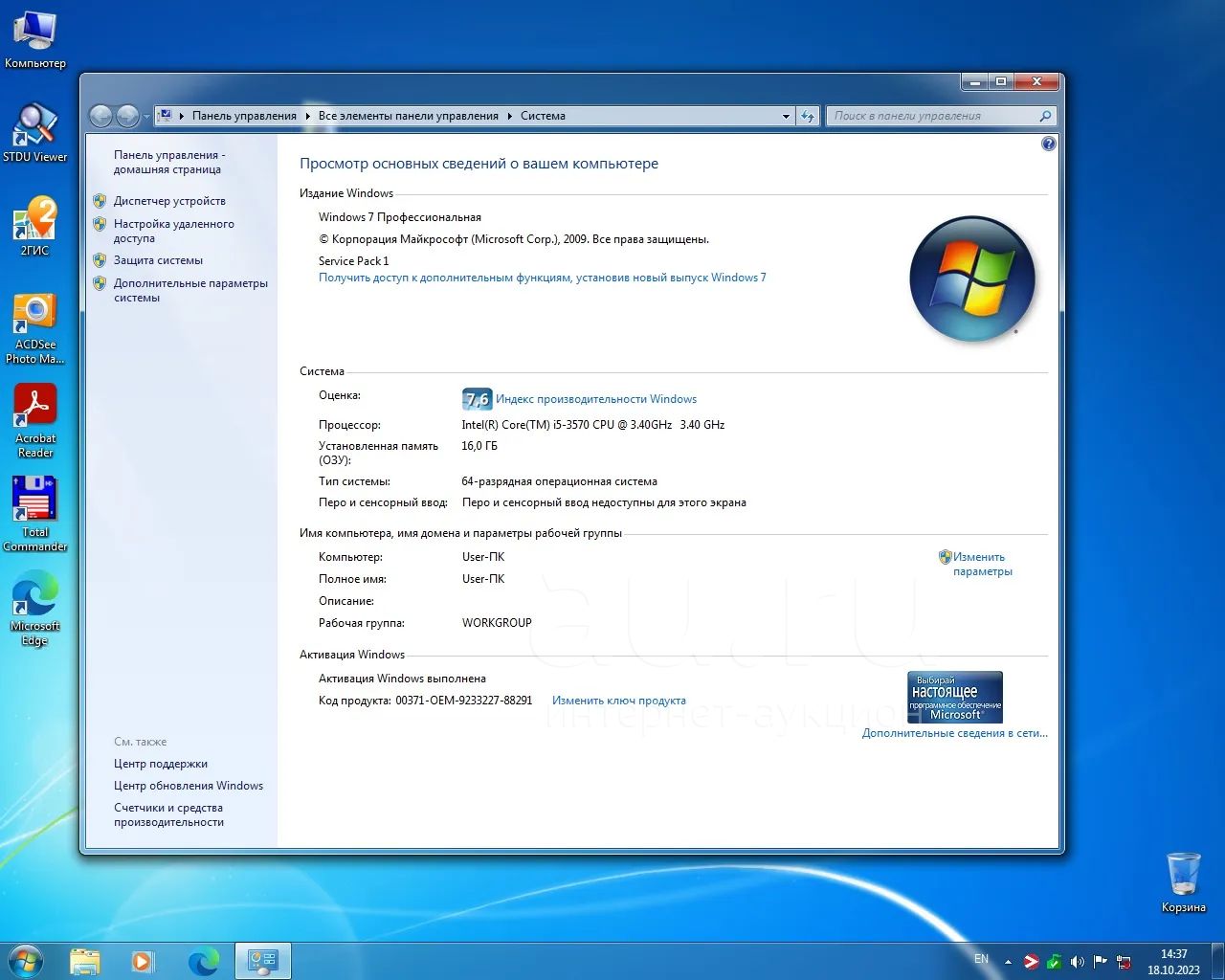The width and height of the screenshot is (1225, 980).
Task: Open Счетчики и средства производительности
Action: click(x=168, y=814)
